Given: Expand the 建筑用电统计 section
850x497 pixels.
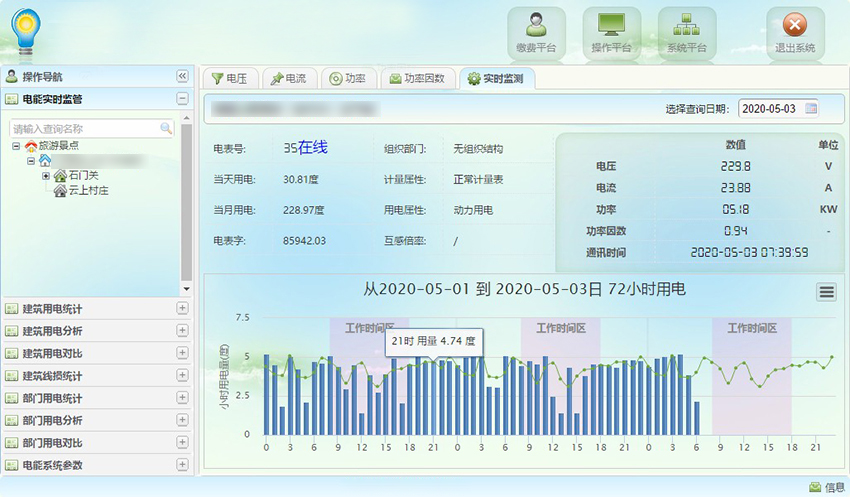Looking at the screenshot, I should click(182, 308).
